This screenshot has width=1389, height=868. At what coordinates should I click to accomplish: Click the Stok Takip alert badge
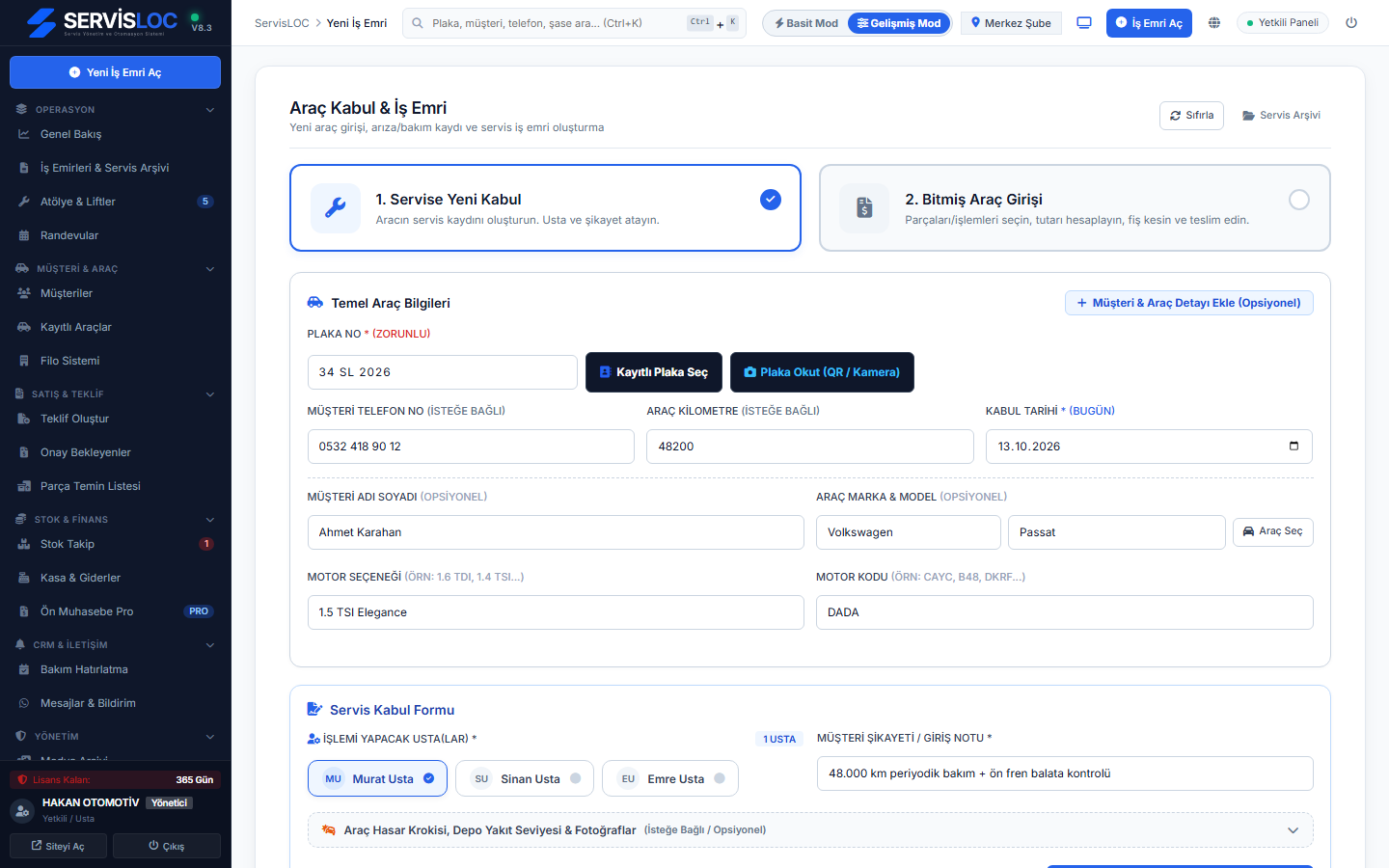coord(206,544)
